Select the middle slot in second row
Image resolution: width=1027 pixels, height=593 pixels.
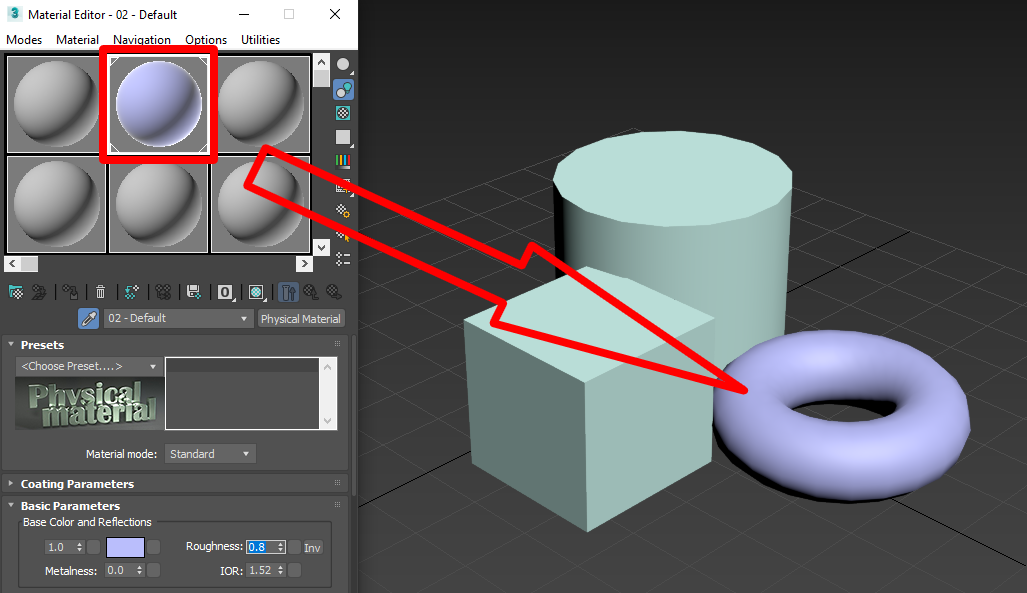coord(159,204)
